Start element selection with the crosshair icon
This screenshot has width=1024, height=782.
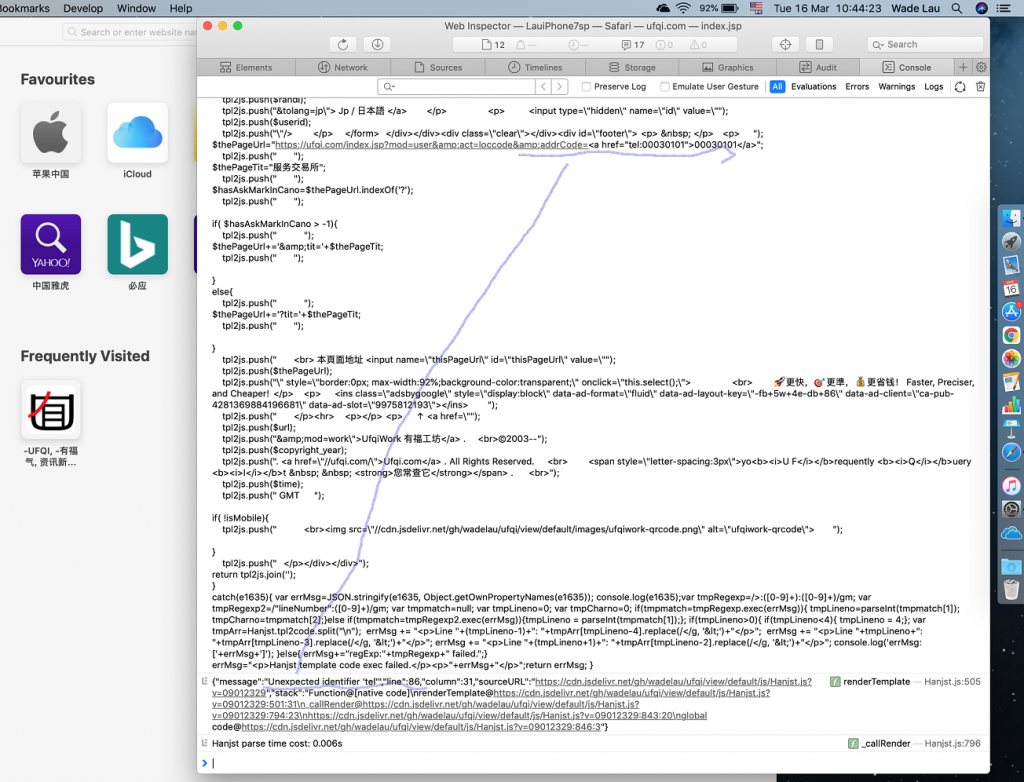[x=786, y=45]
